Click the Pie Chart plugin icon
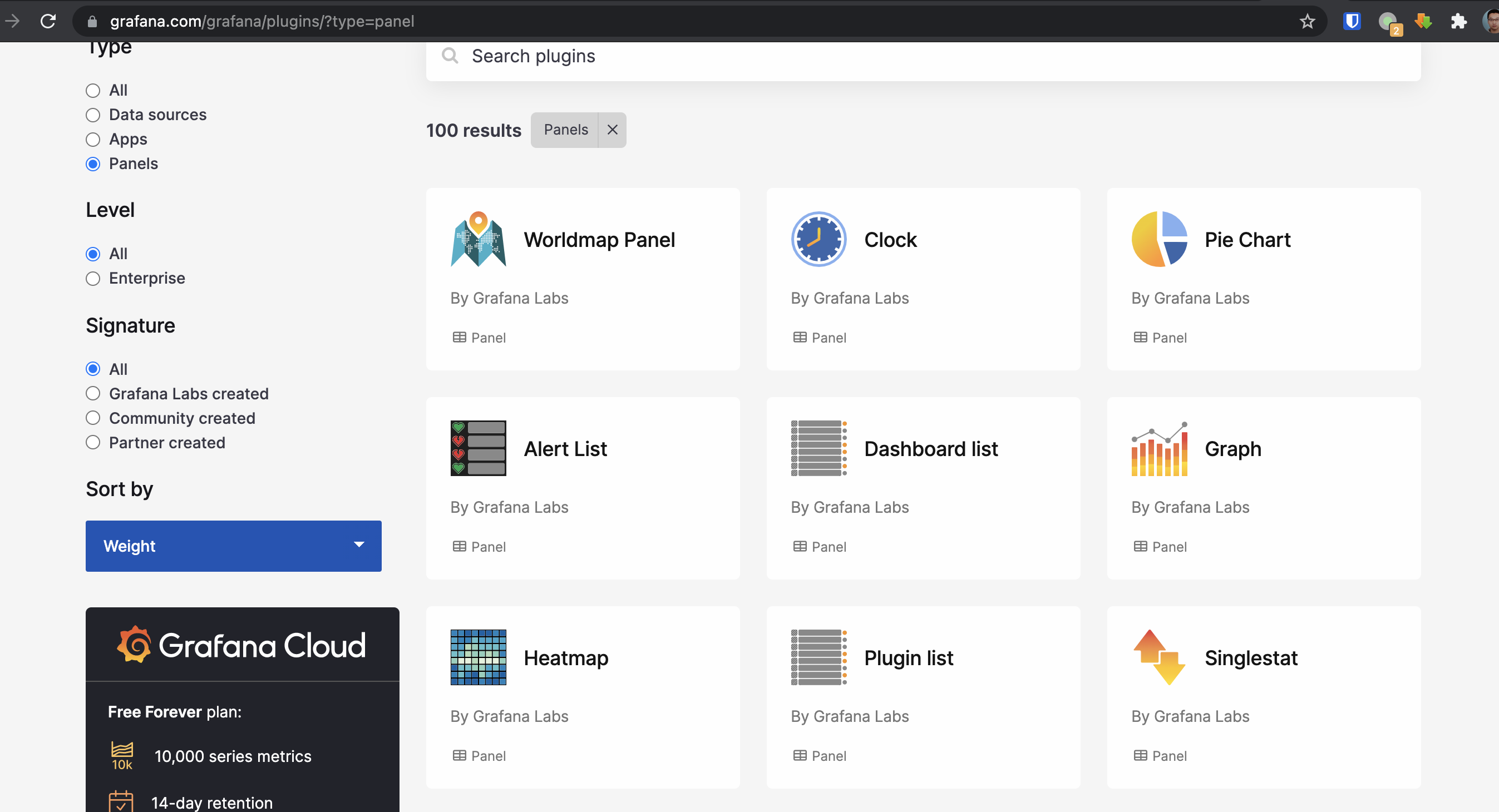This screenshot has width=1499, height=812. click(1158, 239)
